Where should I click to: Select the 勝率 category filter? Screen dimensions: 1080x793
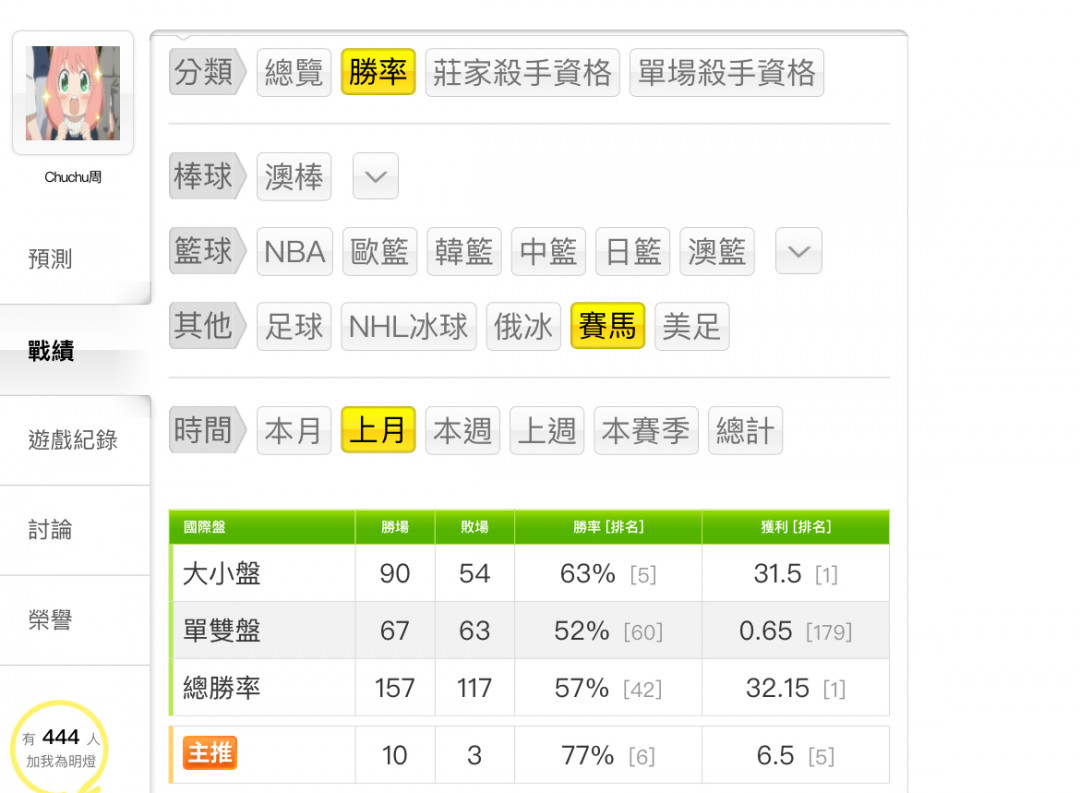[x=378, y=72]
